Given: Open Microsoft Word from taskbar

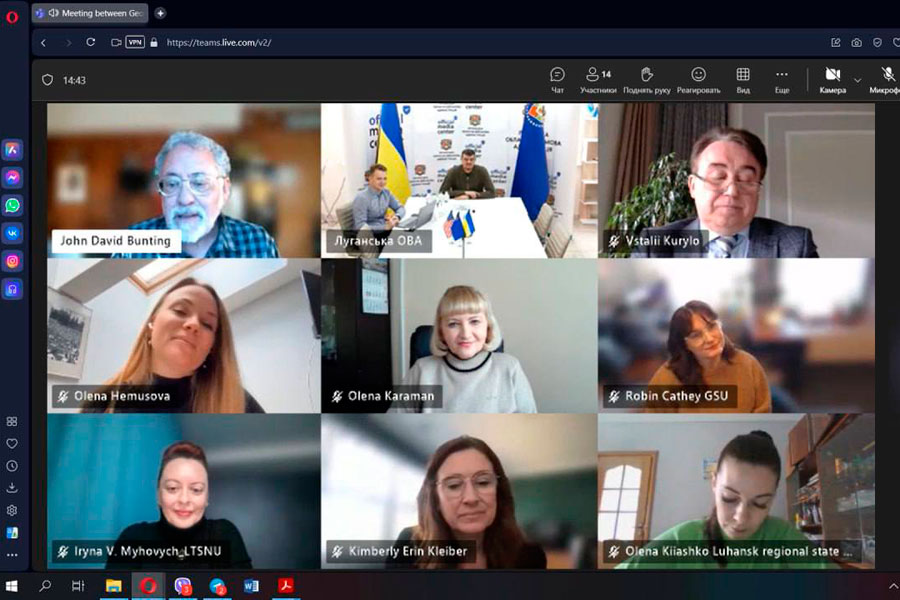Looking at the screenshot, I should click(x=251, y=586).
